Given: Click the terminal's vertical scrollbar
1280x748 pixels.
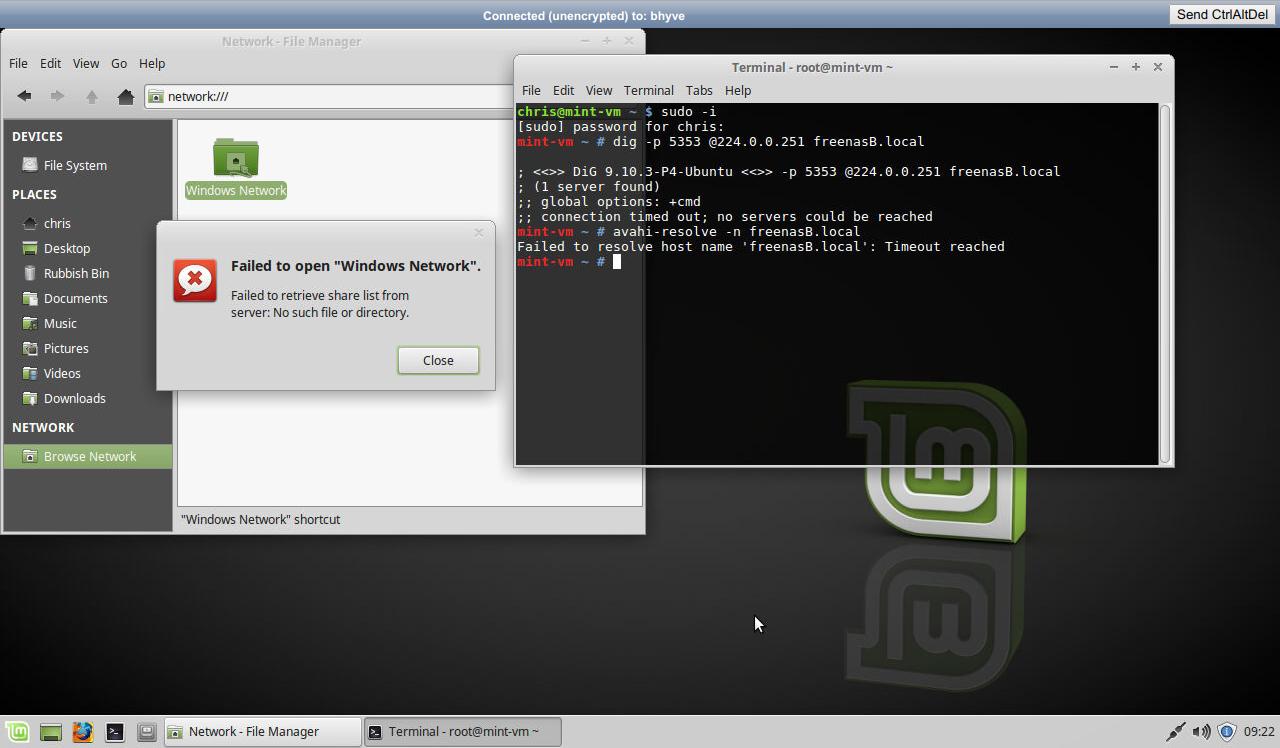Looking at the screenshot, I should click(x=1164, y=283).
